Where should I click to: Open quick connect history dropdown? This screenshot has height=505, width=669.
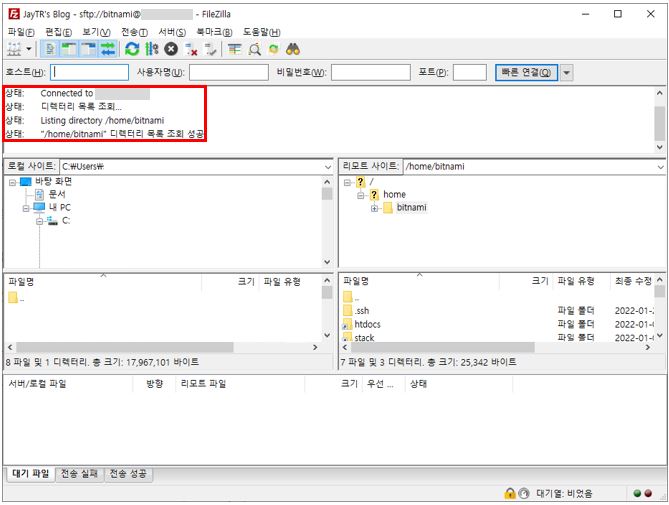(x=567, y=72)
